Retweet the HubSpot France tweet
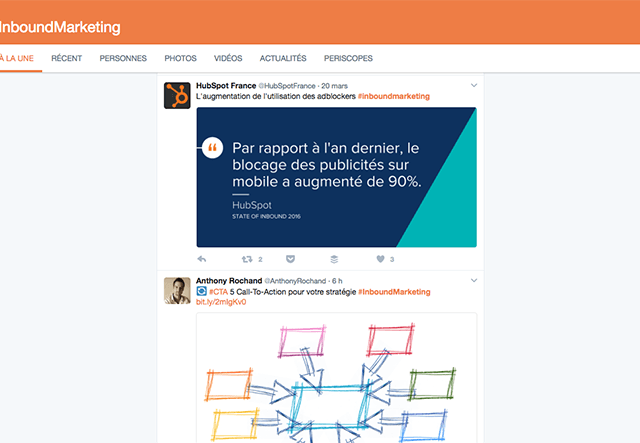 tap(247, 259)
